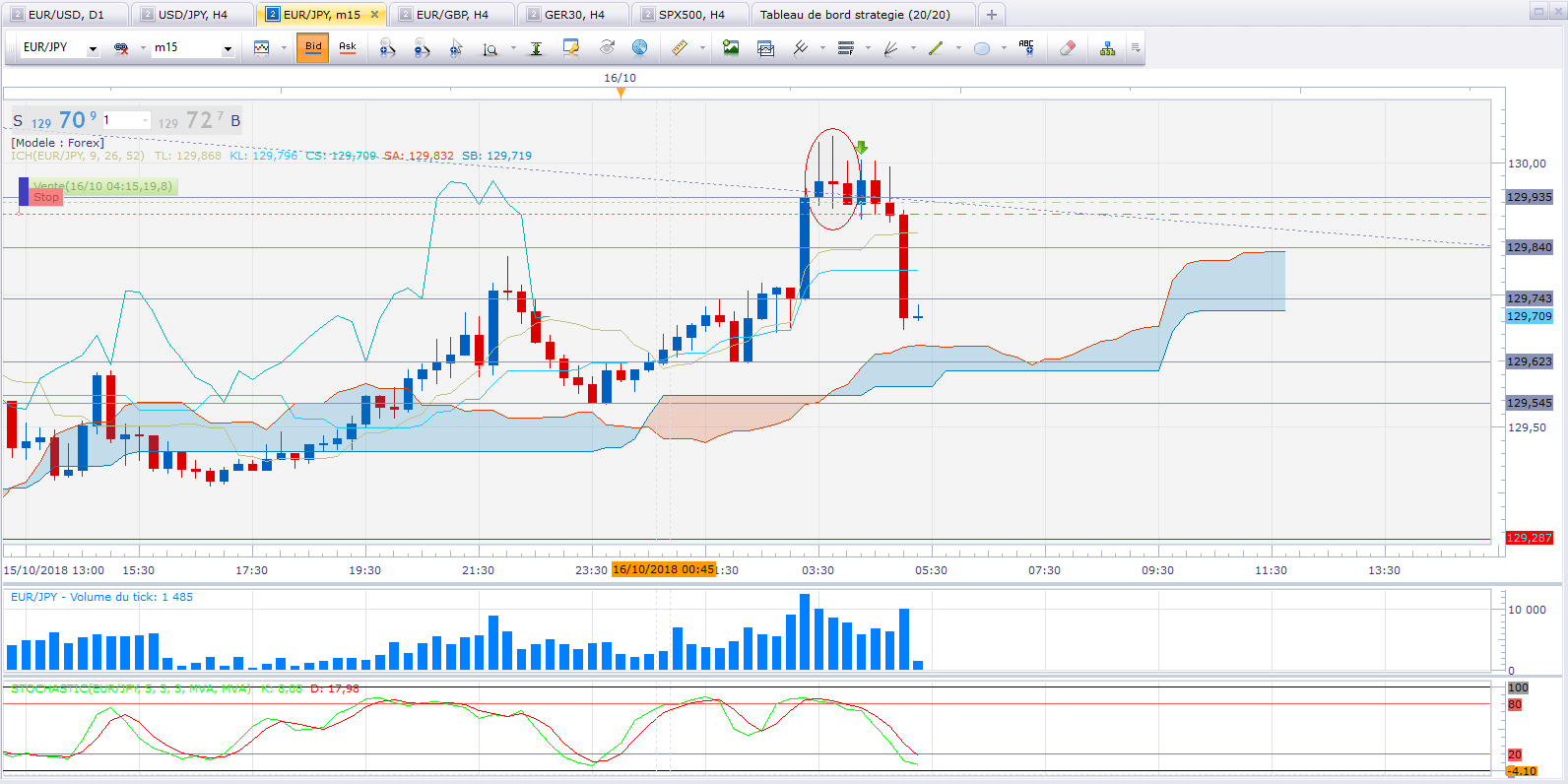Click the EUR/JPY Volume du tick label

tap(101, 597)
